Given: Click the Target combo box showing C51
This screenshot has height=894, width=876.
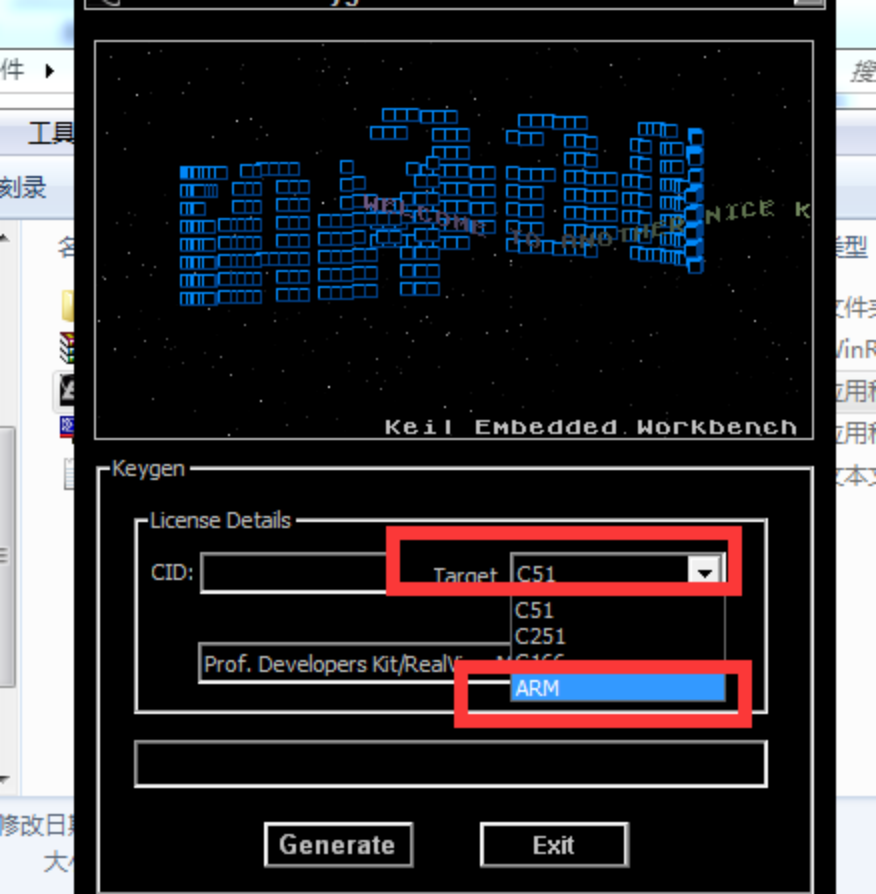Looking at the screenshot, I should click(618, 572).
